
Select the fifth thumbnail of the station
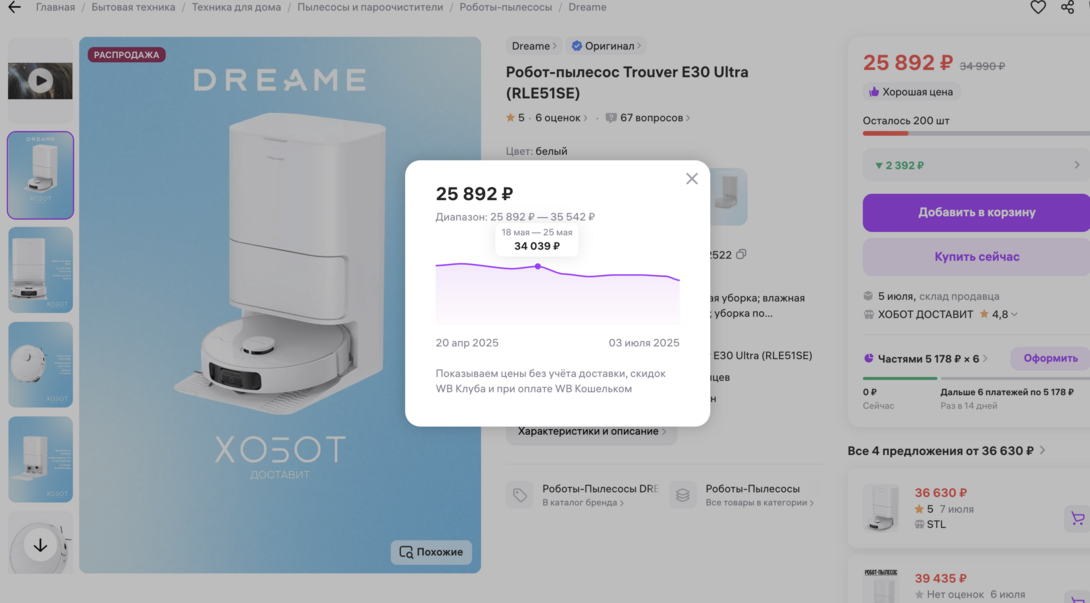(x=40, y=459)
